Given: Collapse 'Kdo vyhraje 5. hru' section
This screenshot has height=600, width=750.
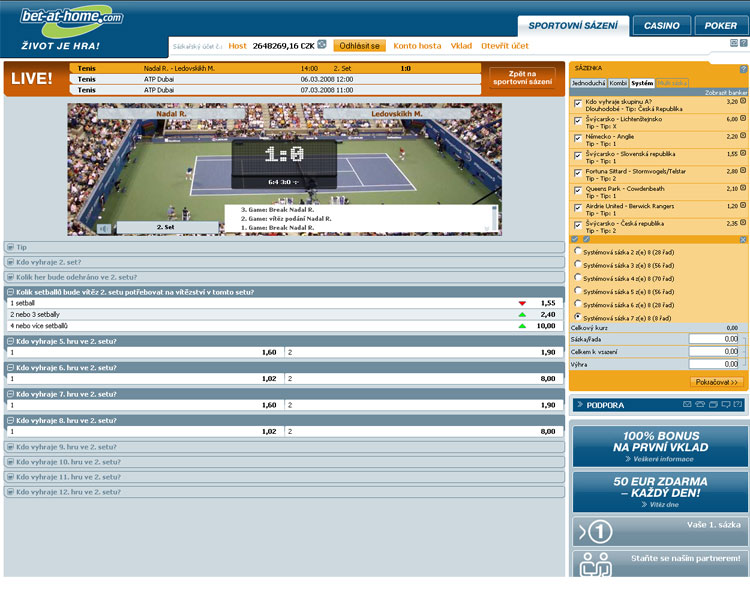Looking at the screenshot, I should 10,341.
